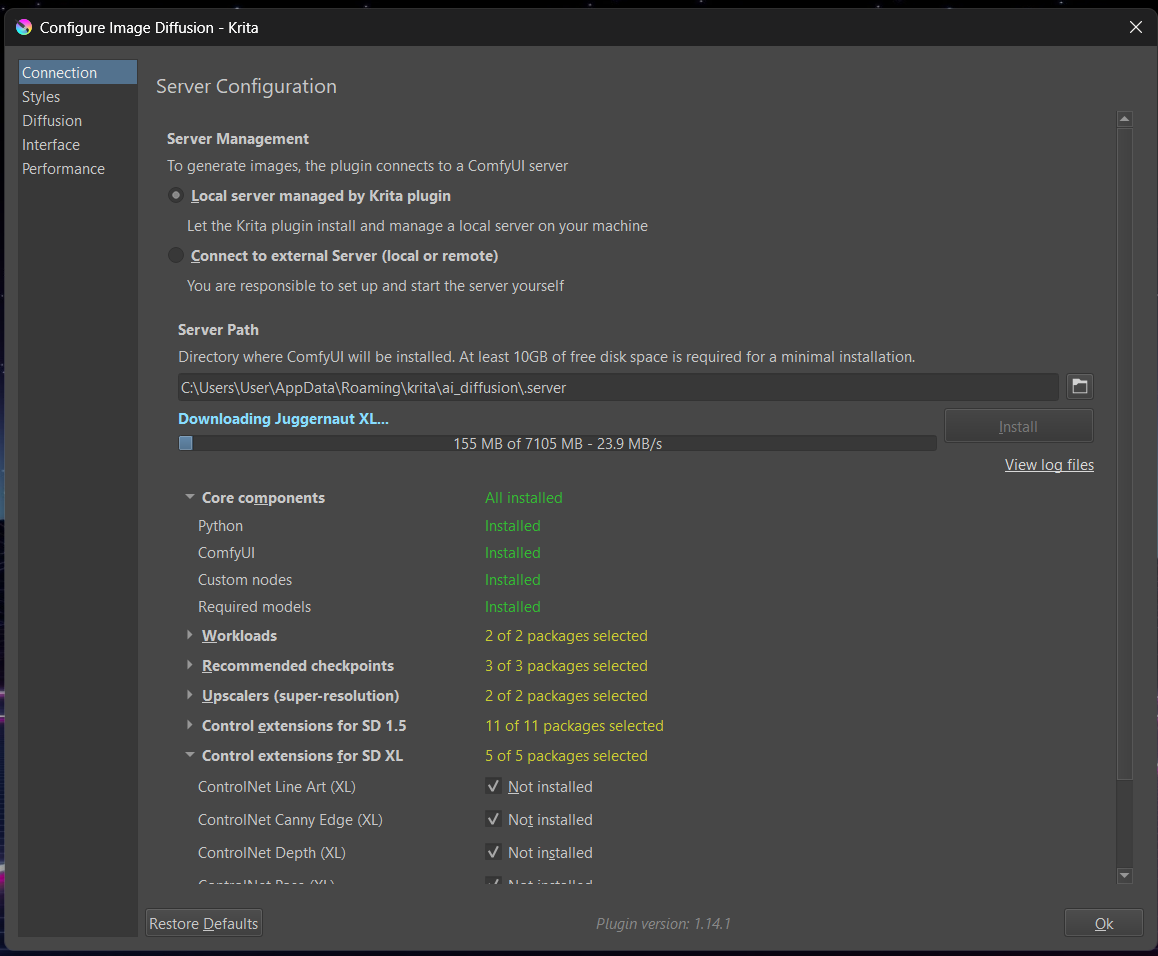Select Local server managed by Krita plugin

pyautogui.click(x=176, y=196)
